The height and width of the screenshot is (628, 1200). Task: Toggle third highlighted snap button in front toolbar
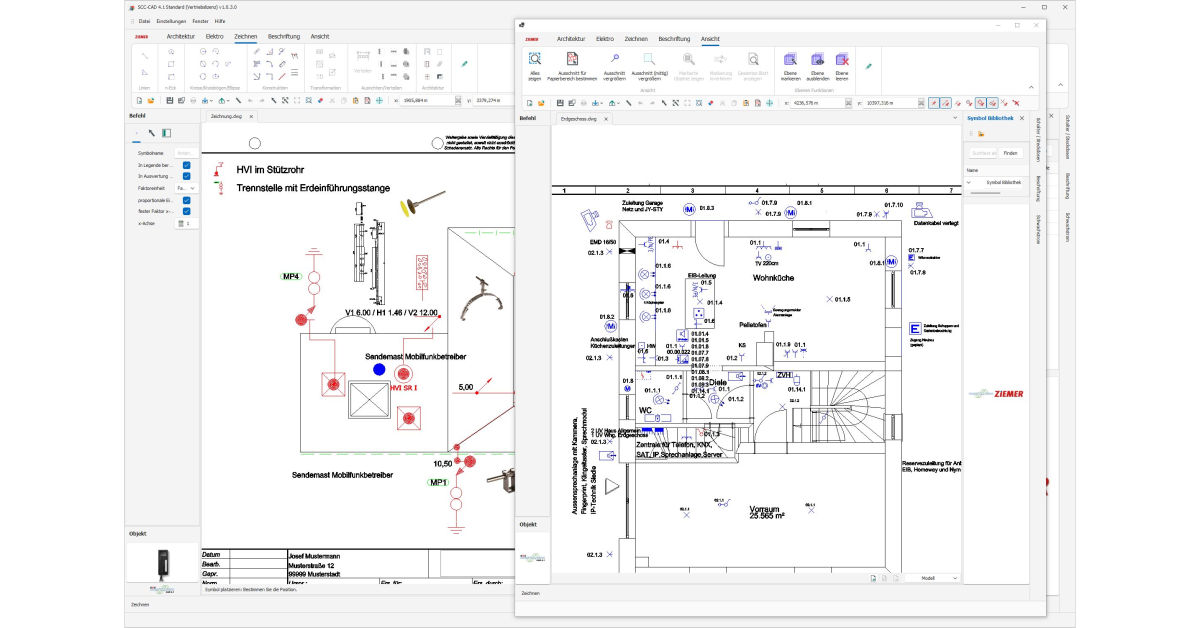coord(981,103)
